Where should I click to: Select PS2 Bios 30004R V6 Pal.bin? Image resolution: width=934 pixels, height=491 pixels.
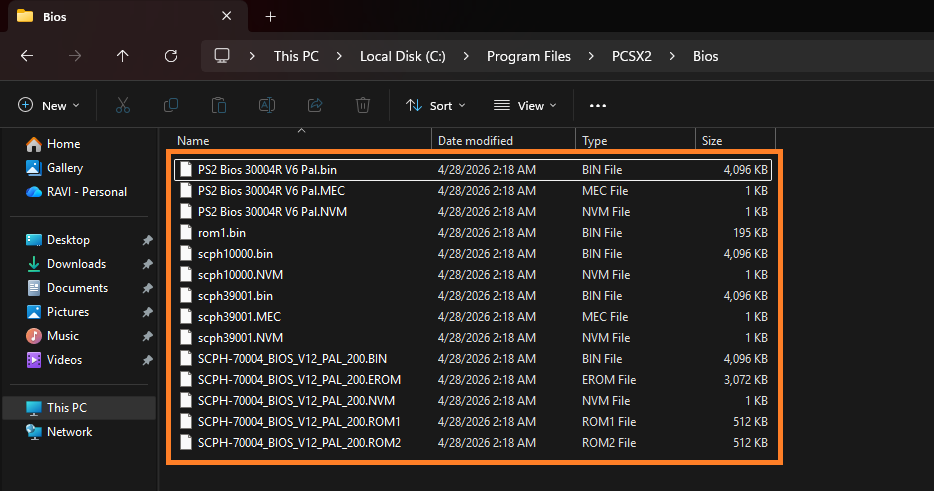pyautogui.click(x=473, y=170)
